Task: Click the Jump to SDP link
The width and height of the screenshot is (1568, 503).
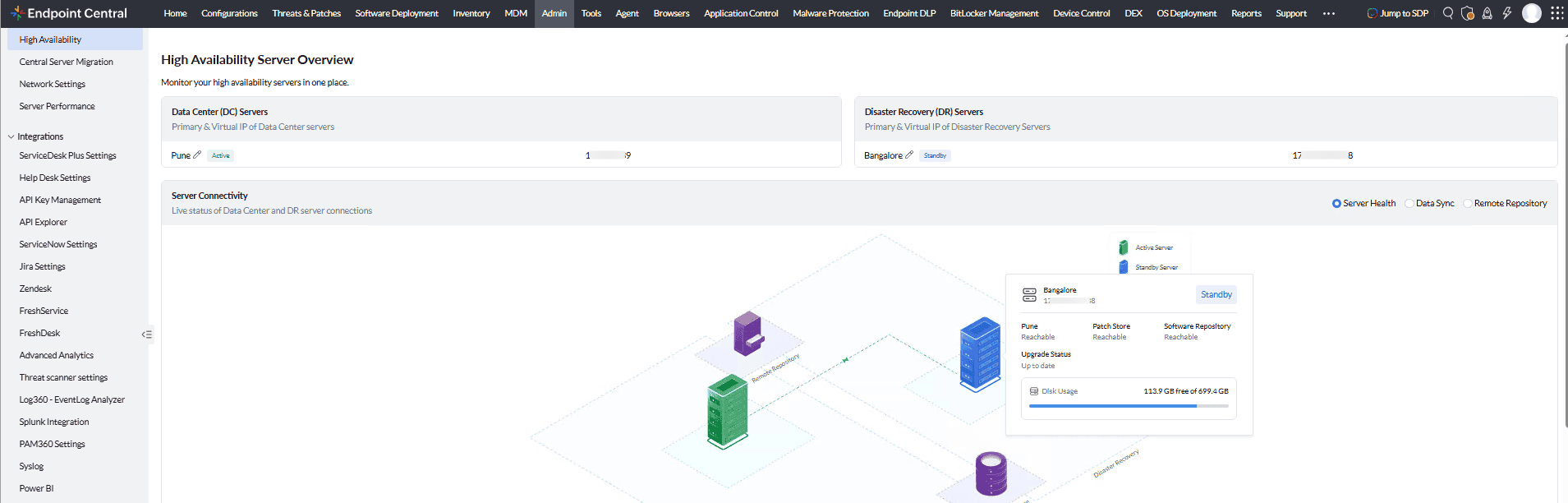Action: point(1398,13)
